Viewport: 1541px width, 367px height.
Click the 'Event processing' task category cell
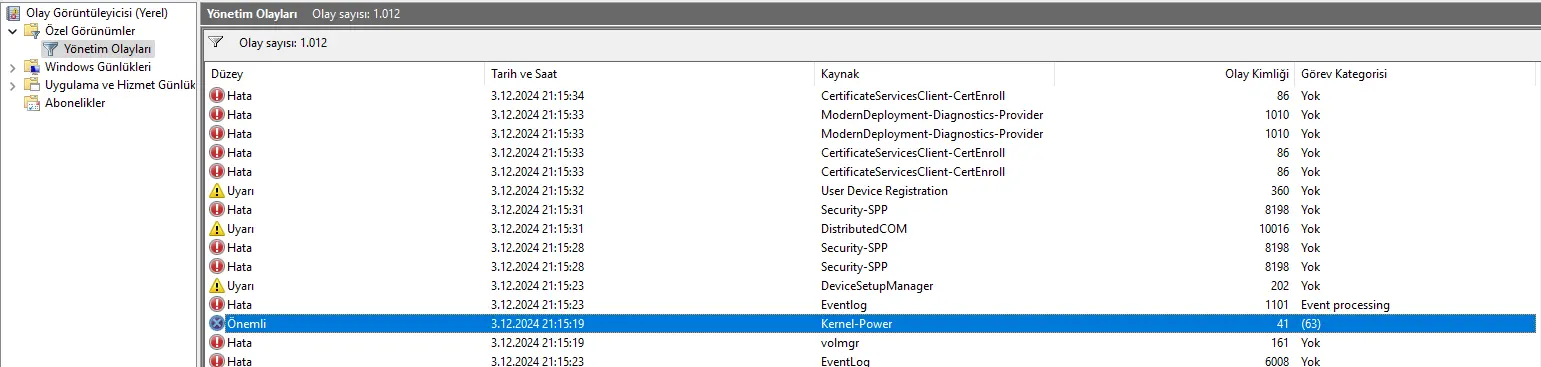[1345, 305]
